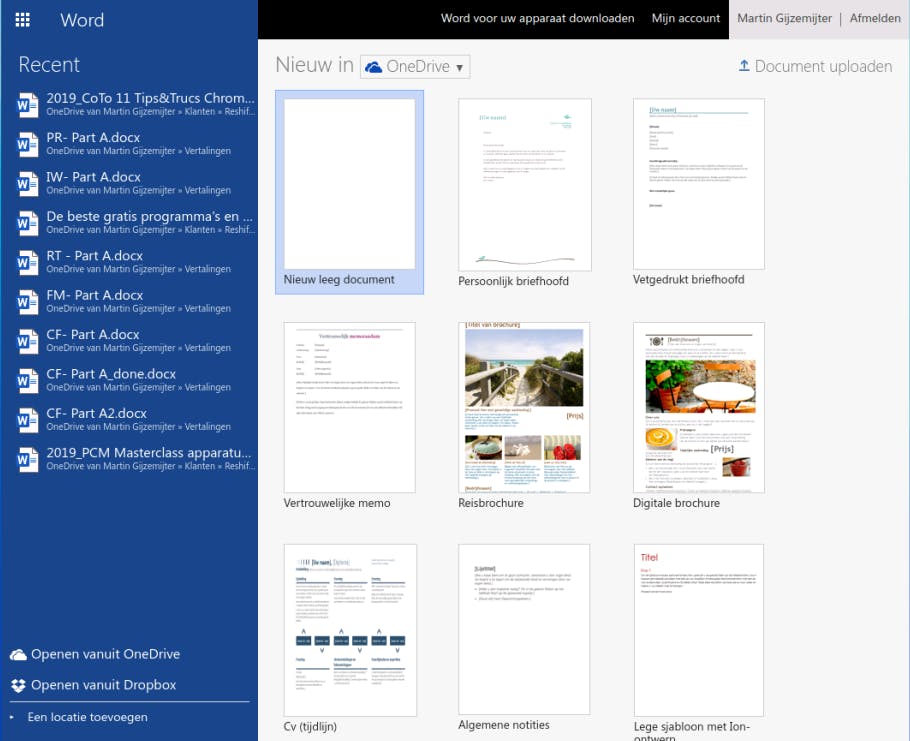Click the Word voor uw apparaat downloaden link
The width and height of the screenshot is (910, 741).
tap(538, 18)
